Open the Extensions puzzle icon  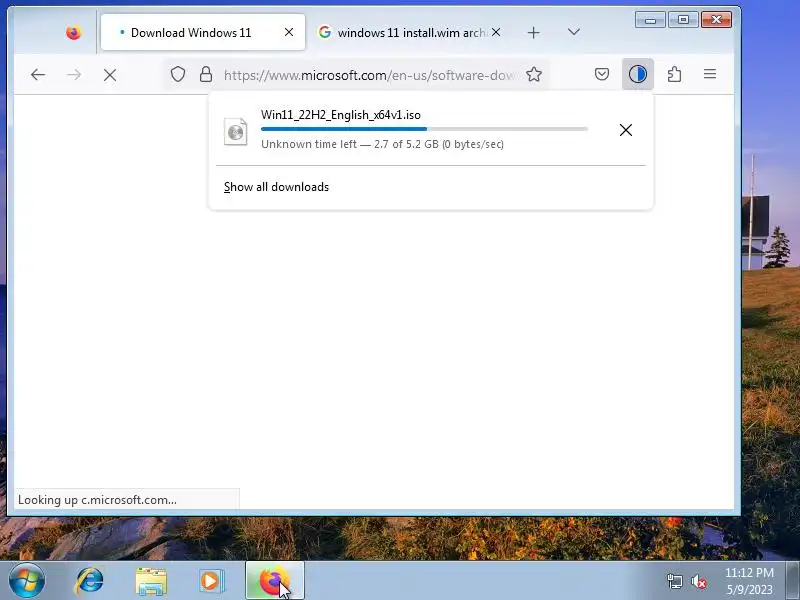tap(674, 74)
